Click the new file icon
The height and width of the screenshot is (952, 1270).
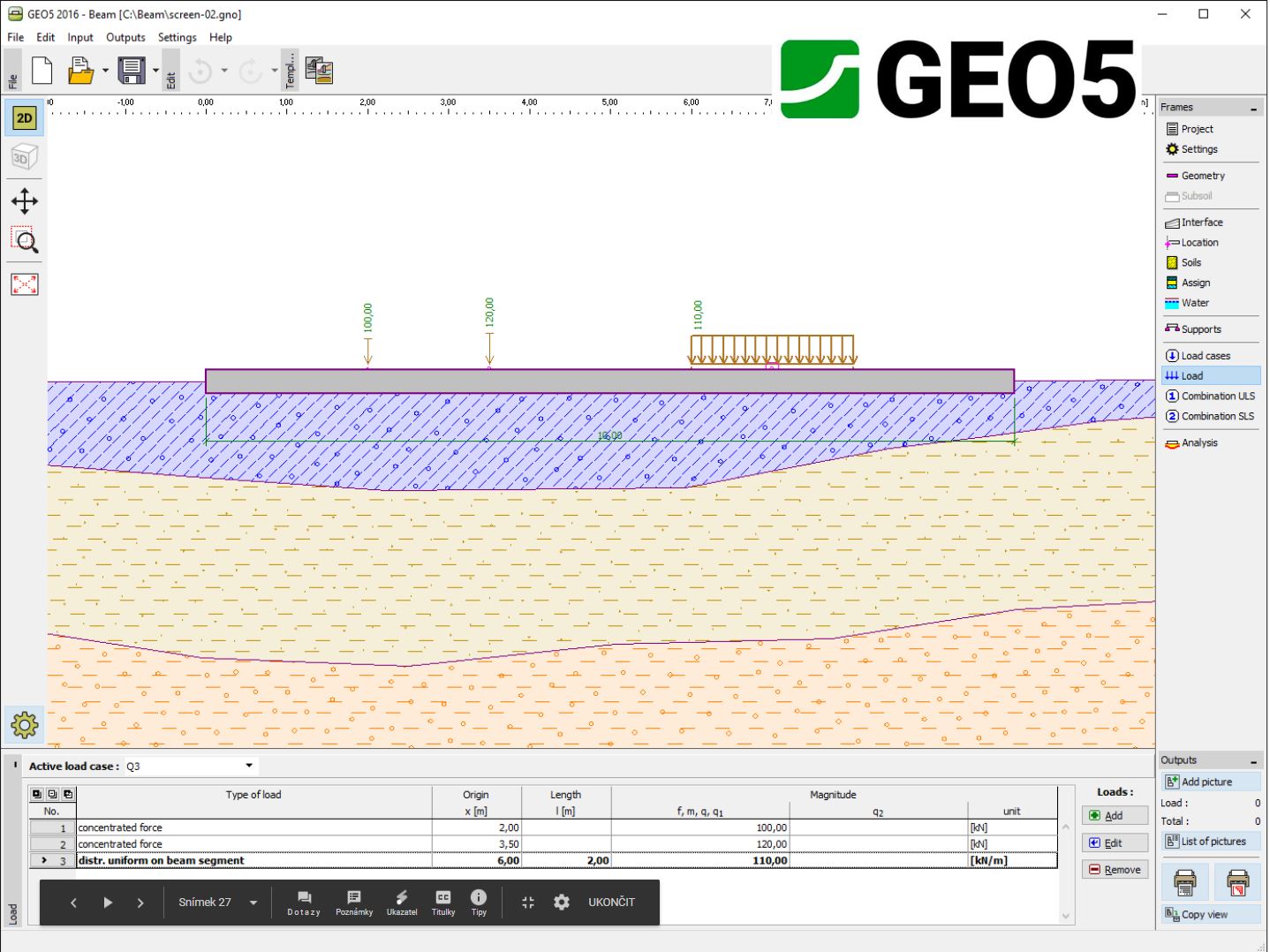[42, 71]
